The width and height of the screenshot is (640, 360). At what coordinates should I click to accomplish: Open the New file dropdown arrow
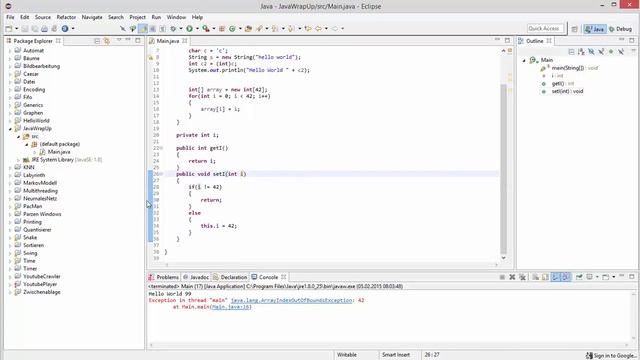[x=16, y=29]
